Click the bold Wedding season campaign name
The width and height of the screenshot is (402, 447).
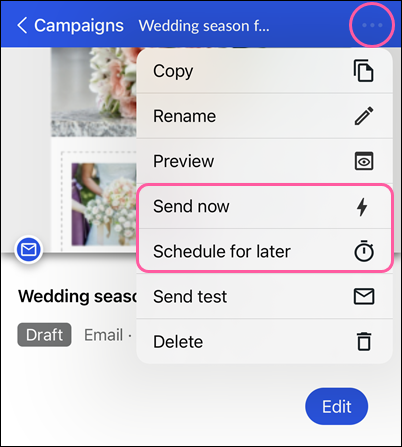click(x=77, y=296)
